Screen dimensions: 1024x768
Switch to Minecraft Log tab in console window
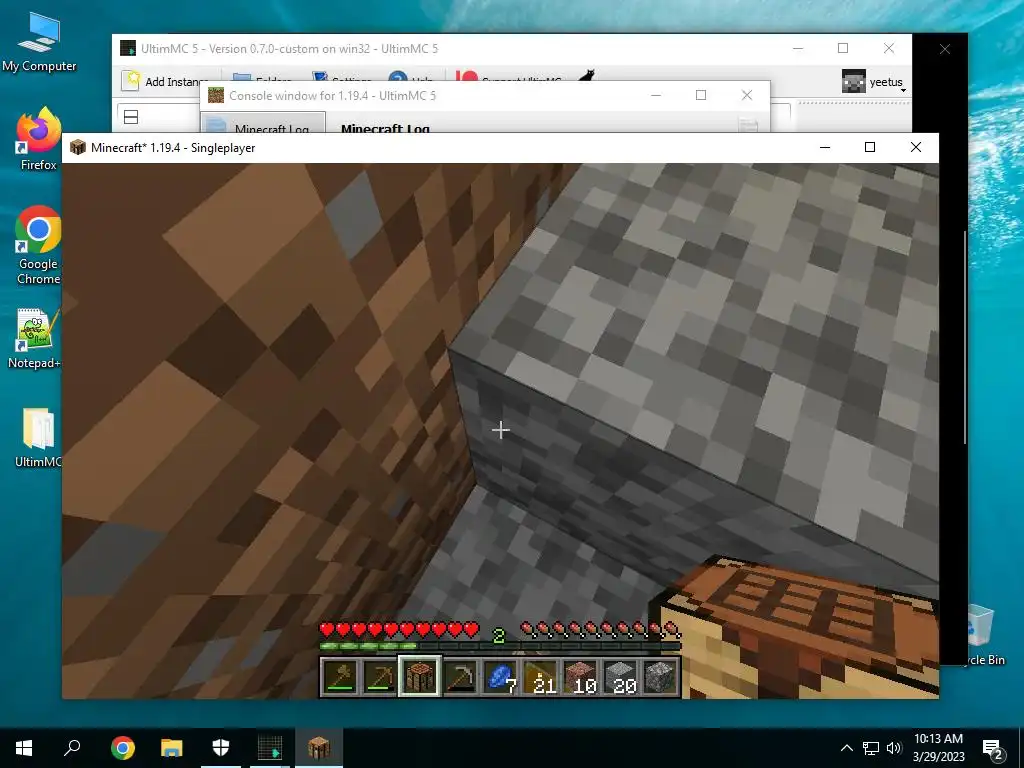(x=263, y=126)
